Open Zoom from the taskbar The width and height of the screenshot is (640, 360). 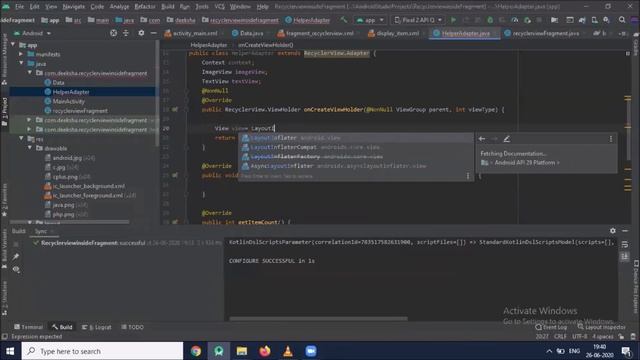click(x=311, y=351)
